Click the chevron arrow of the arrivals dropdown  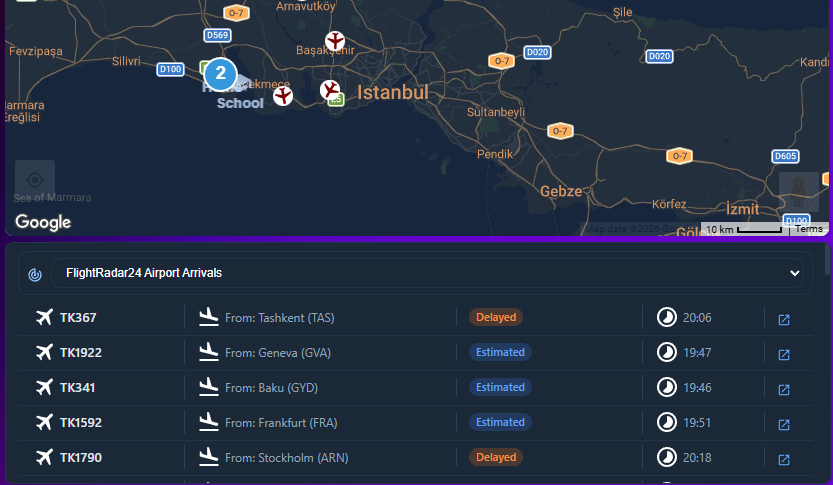(x=794, y=273)
